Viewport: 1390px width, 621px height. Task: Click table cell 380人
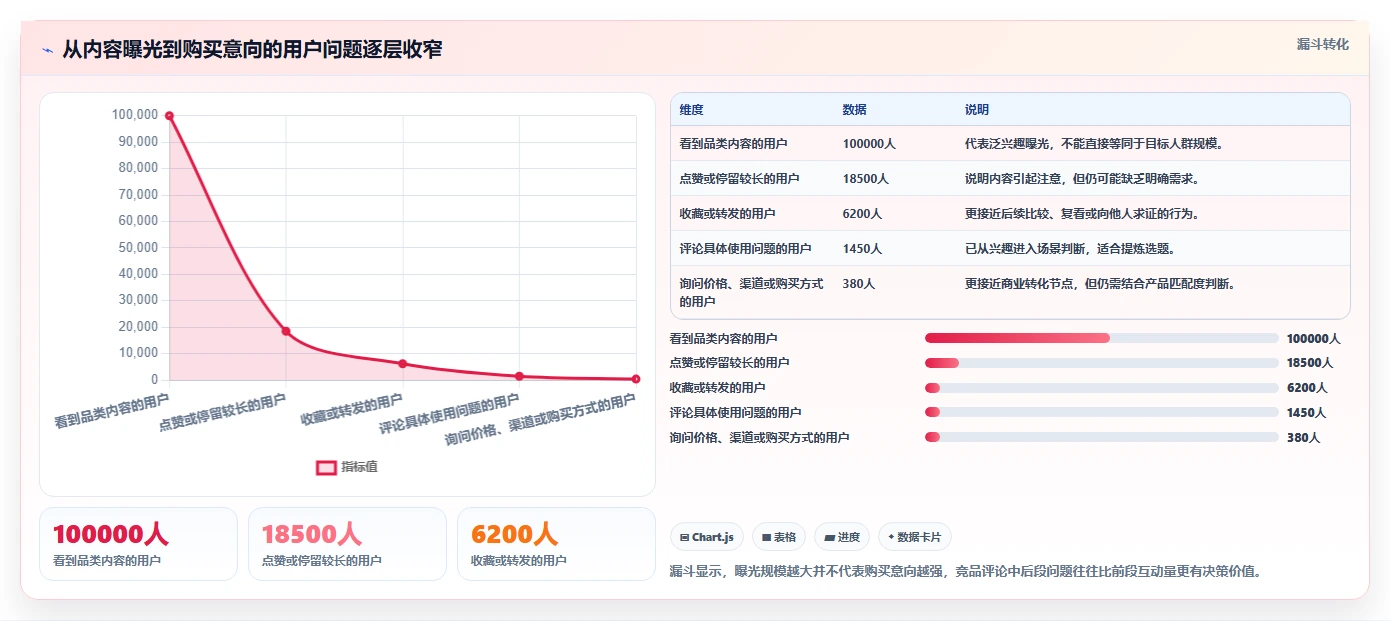click(x=858, y=284)
